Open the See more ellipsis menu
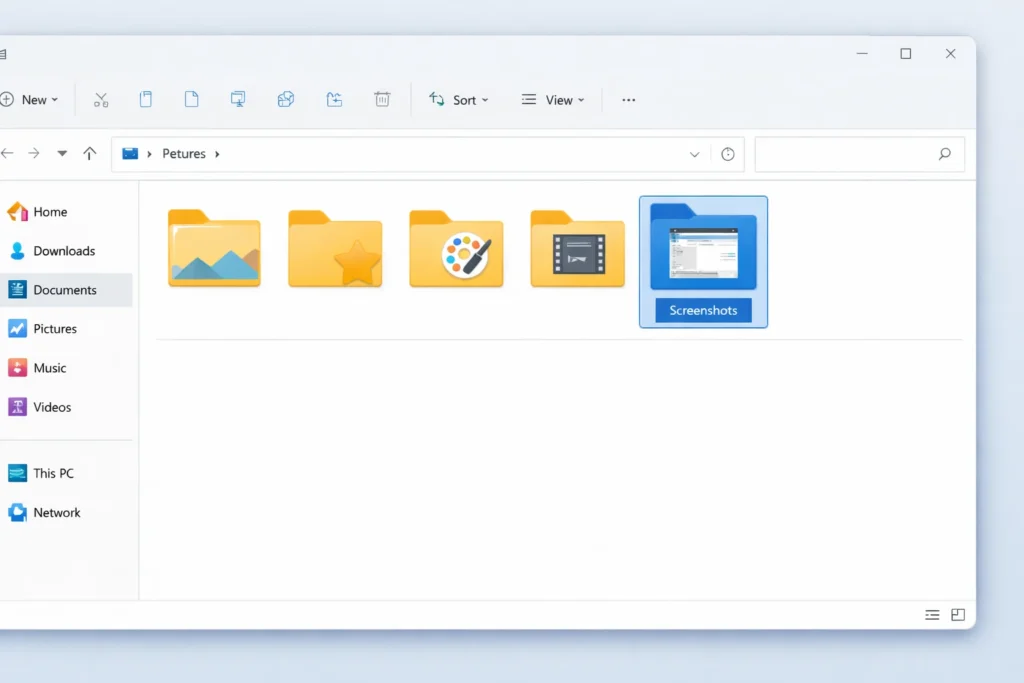Image resolution: width=1024 pixels, height=683 pixels. (628, 99)
